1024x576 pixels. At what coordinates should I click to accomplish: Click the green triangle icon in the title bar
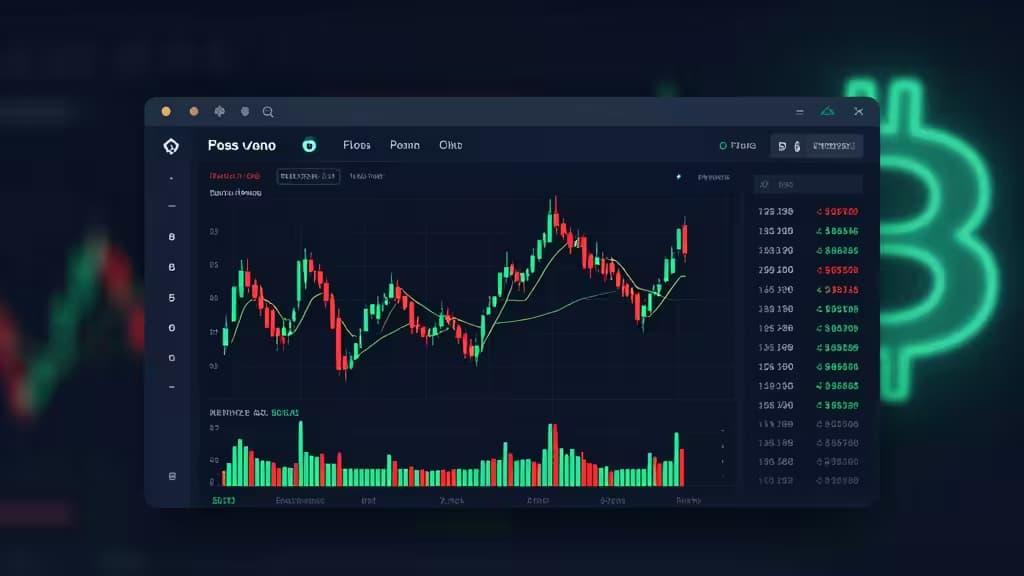pyautogui.click(x=827, y=112)
